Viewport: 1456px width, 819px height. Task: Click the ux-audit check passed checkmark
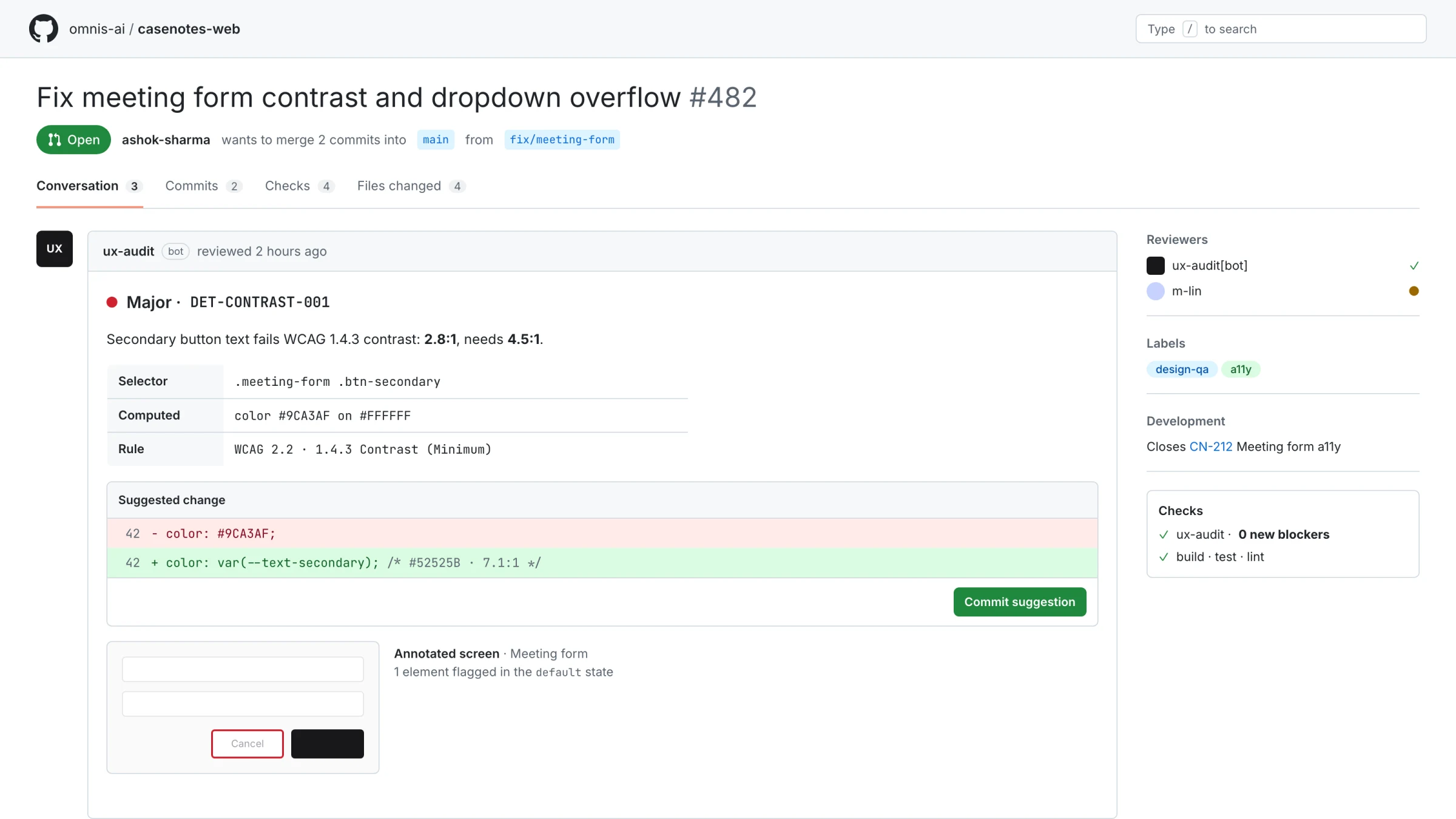coord(1164,534)
